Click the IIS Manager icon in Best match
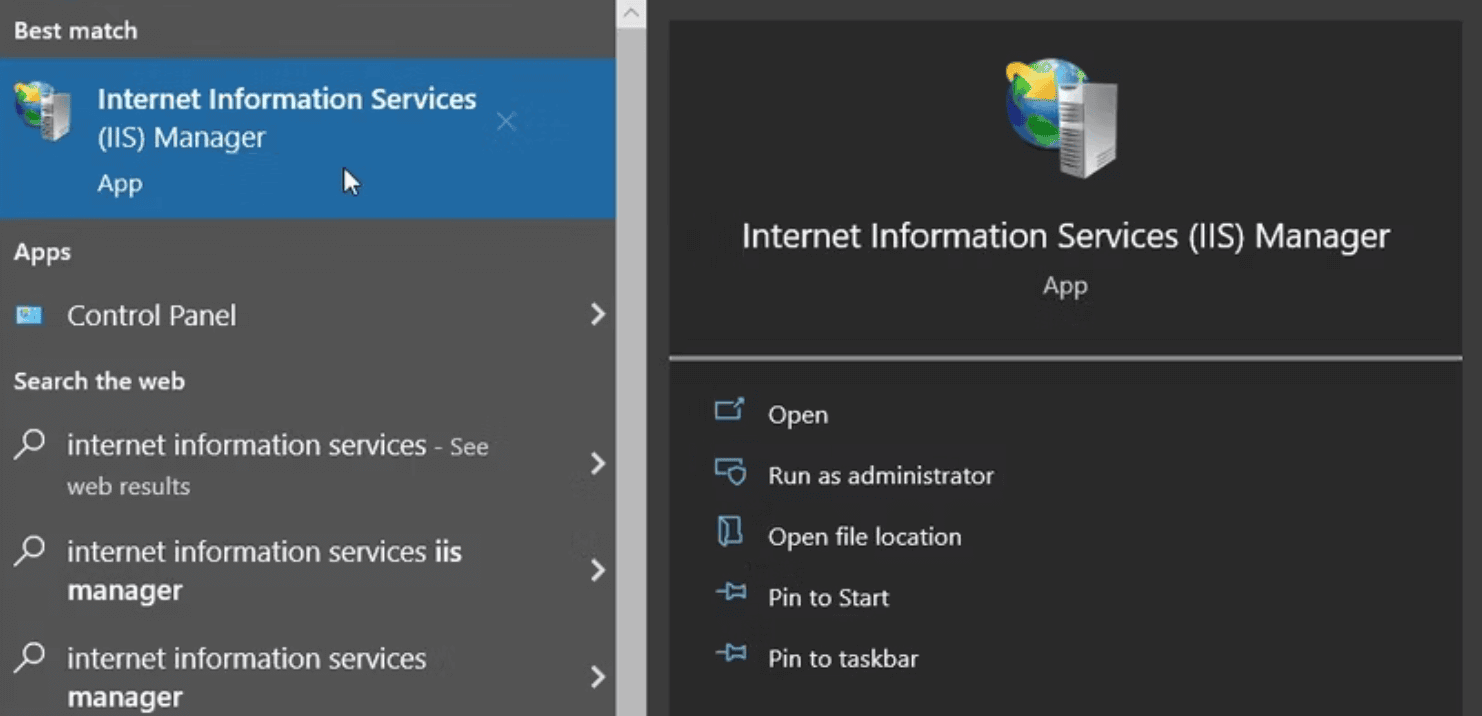Viewport: 1482px width, 716px height. click(42, 111)
